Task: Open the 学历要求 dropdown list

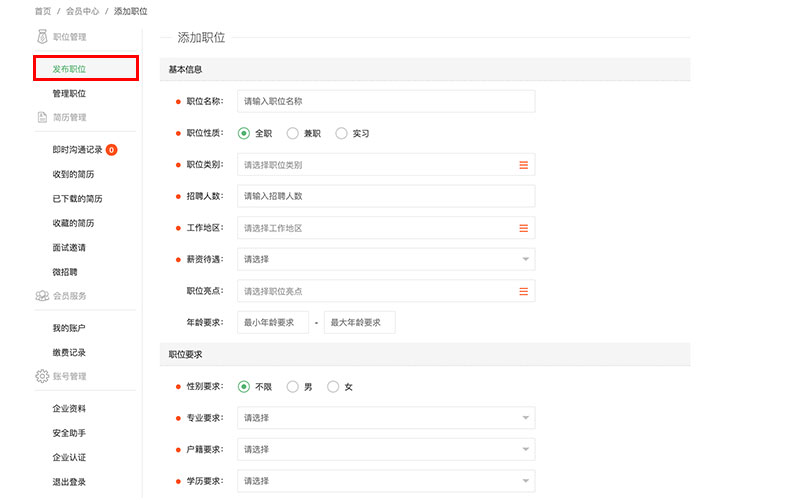Action: (386, 481)
